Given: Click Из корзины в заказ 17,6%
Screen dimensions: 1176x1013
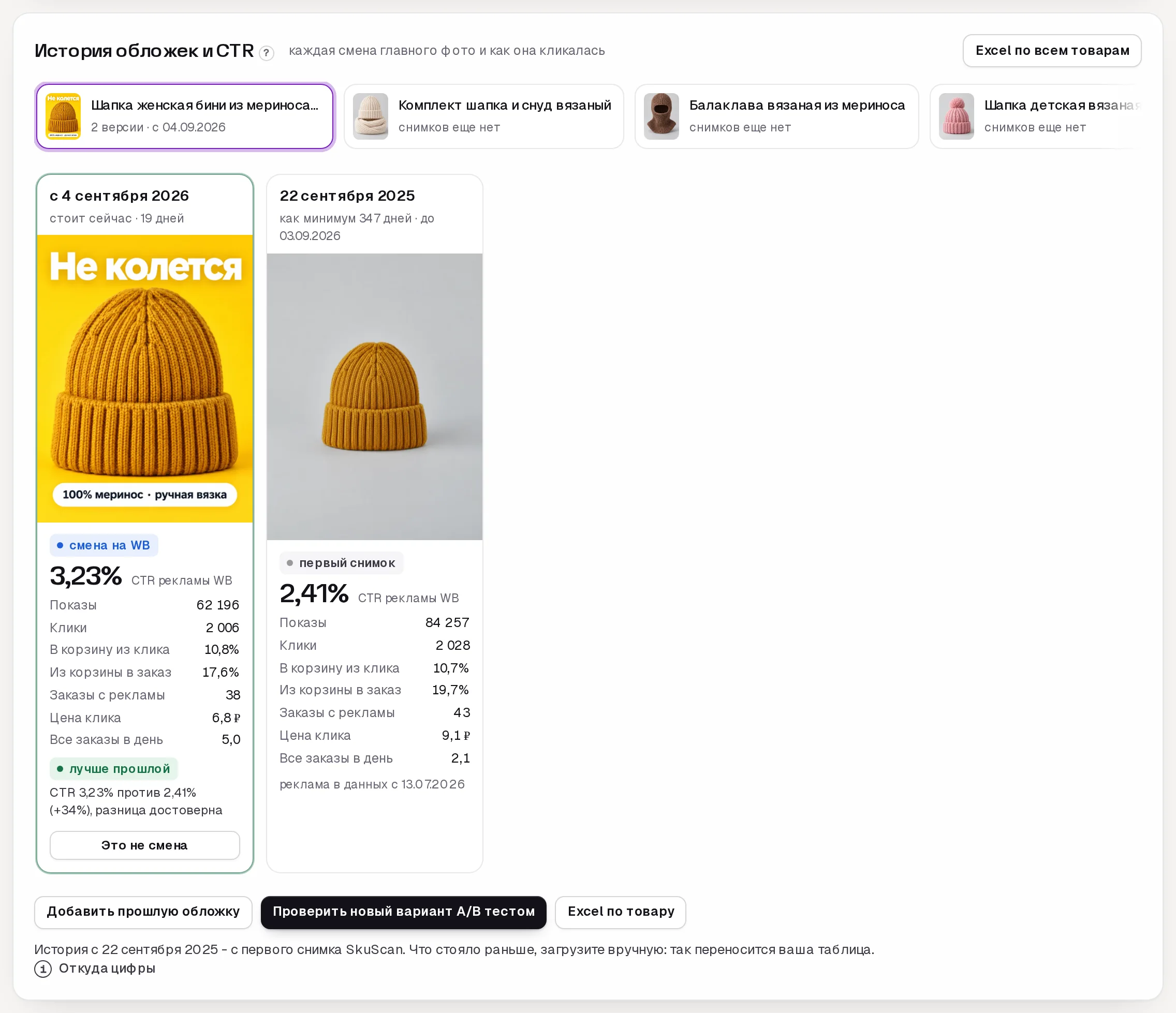Looking at the screenshot, I should 221,672.
